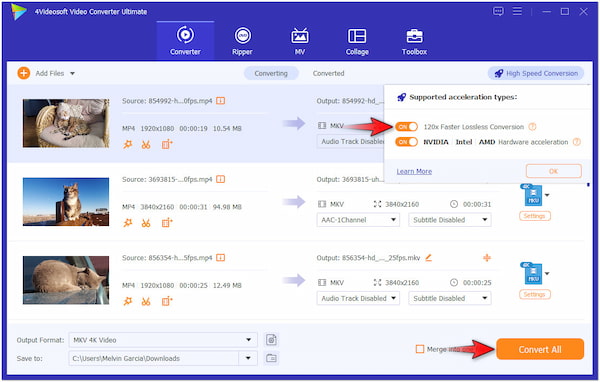Start conversion with Convert All

click(x=540, y=349)
